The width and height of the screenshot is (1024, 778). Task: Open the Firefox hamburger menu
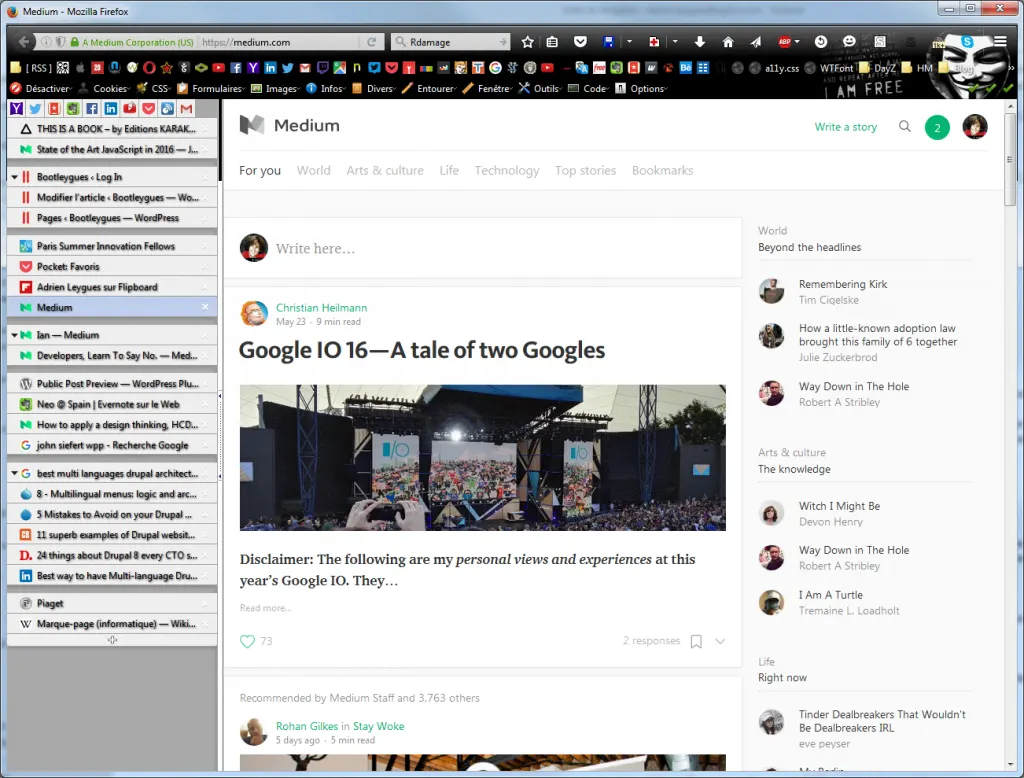pos(1000,42)
